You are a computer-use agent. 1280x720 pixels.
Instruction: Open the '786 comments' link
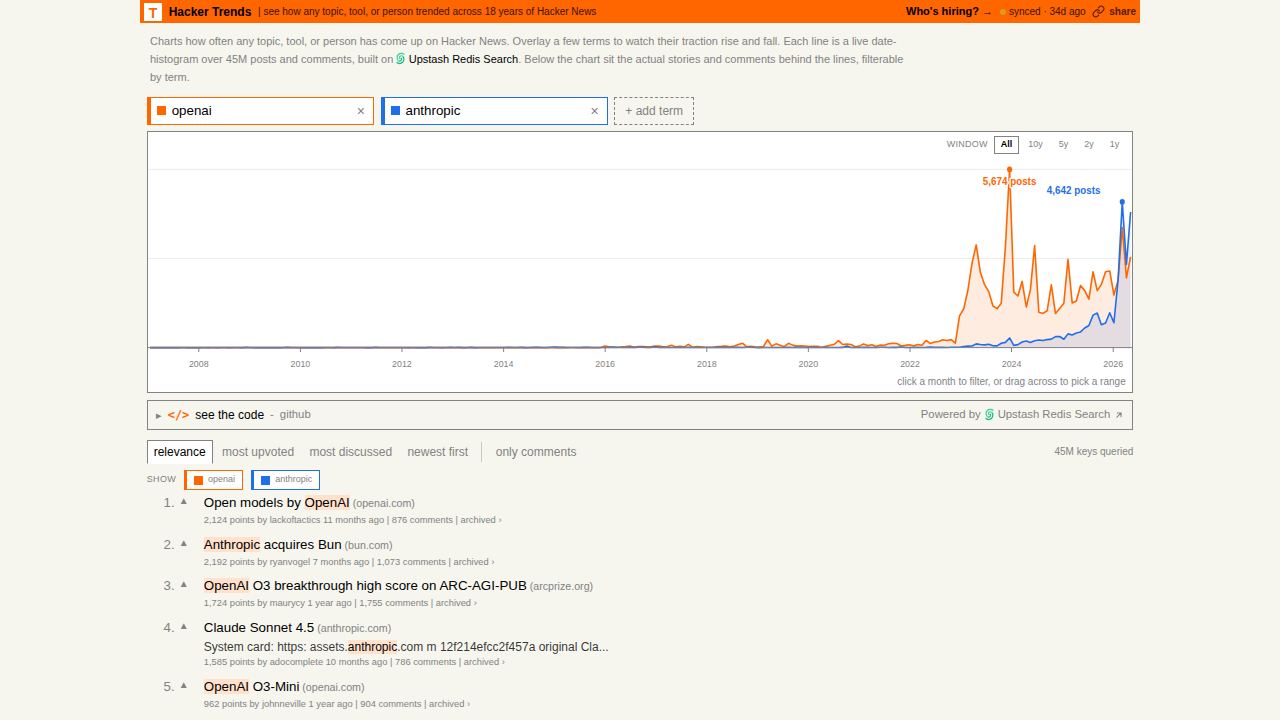point(425,662)
